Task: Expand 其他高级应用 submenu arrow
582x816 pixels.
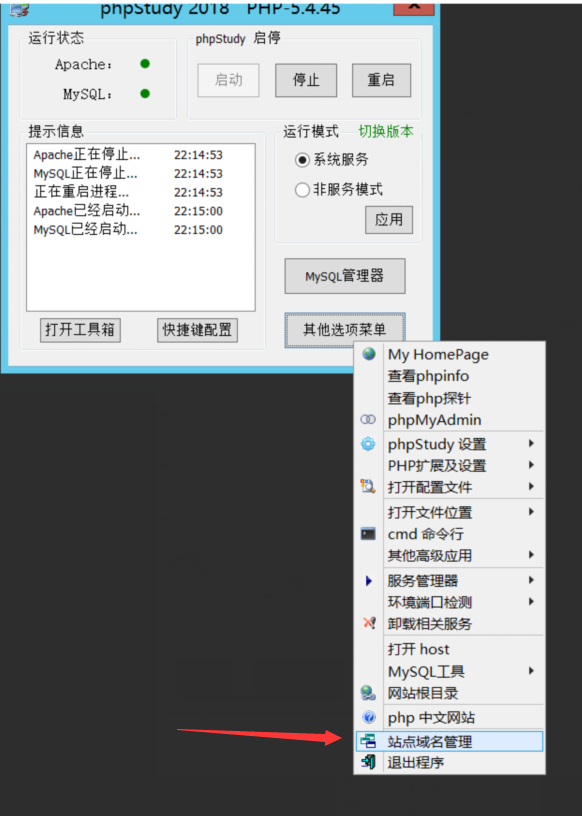Action: 531,555
